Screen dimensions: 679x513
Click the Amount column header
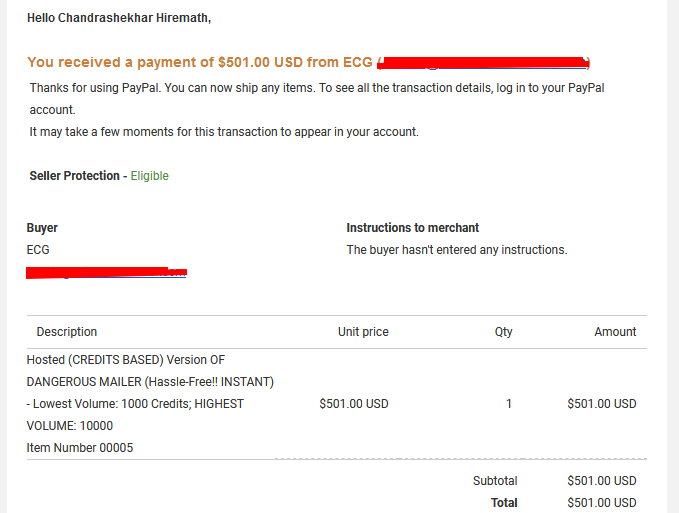(615, 332)
